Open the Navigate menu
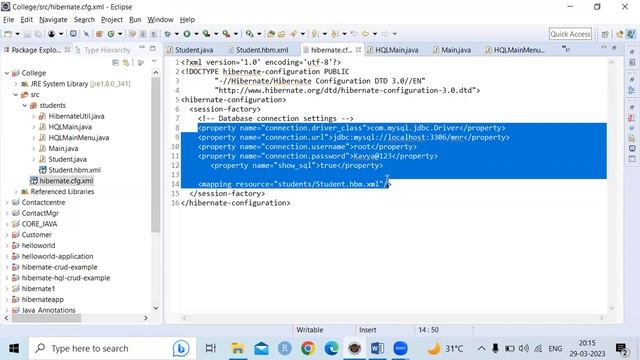 click(53, 20)
